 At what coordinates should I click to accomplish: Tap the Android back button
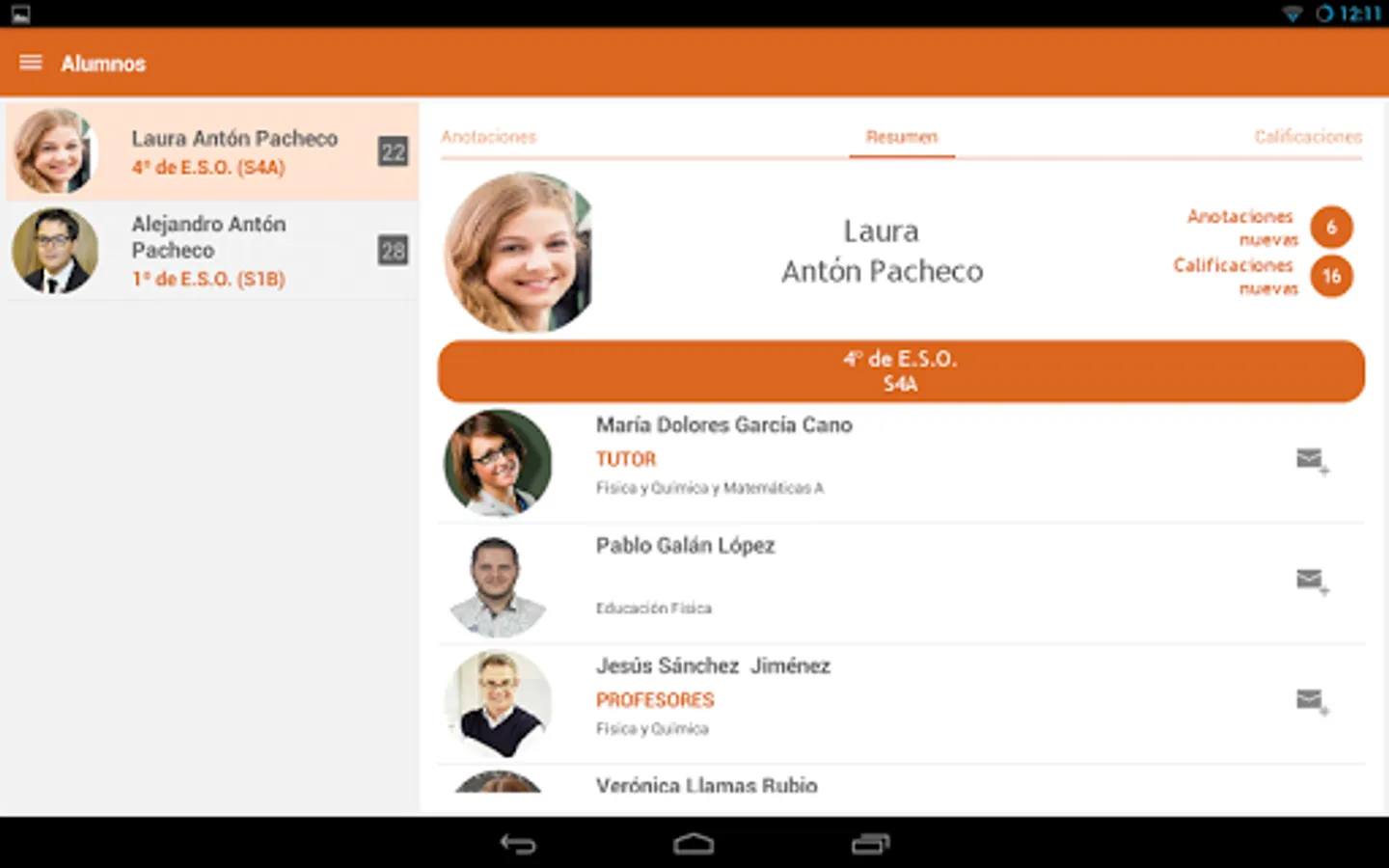(x=518, y=844)
